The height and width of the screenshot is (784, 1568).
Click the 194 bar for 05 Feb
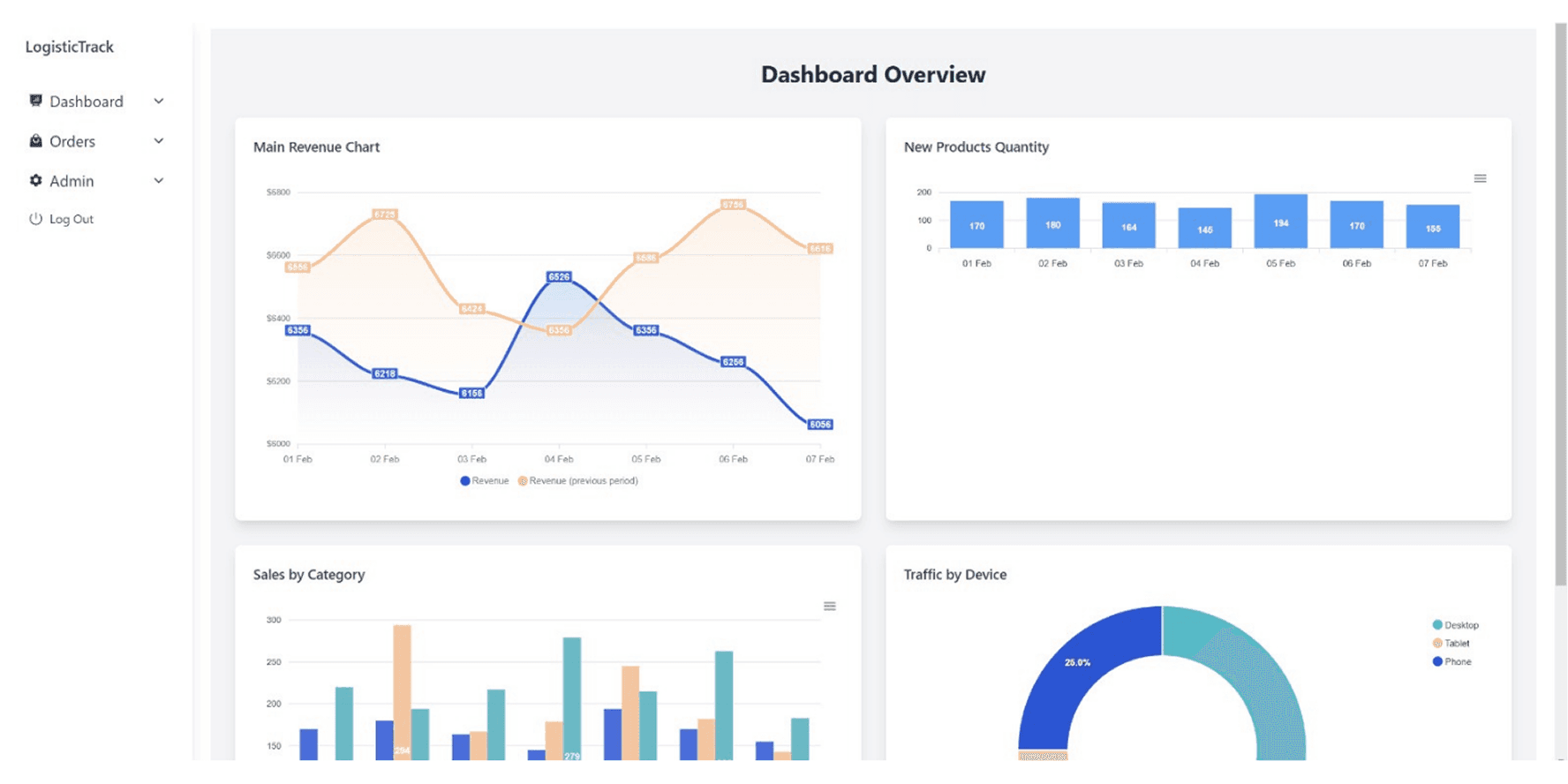point(1280,222)
